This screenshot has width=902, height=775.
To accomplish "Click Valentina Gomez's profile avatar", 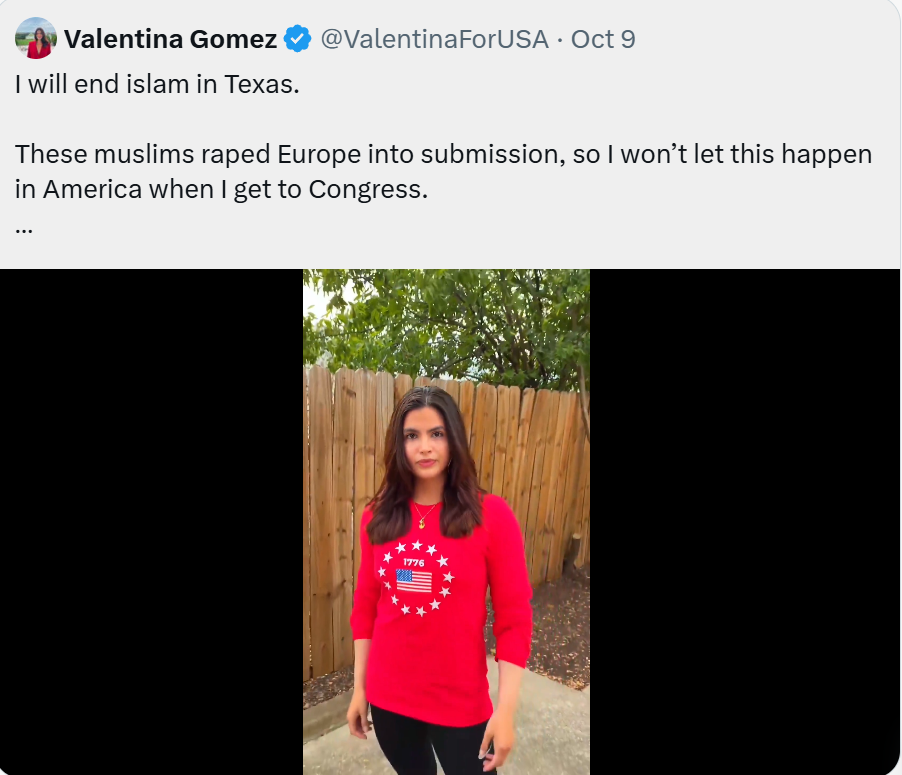I will (x=36, y=39).
